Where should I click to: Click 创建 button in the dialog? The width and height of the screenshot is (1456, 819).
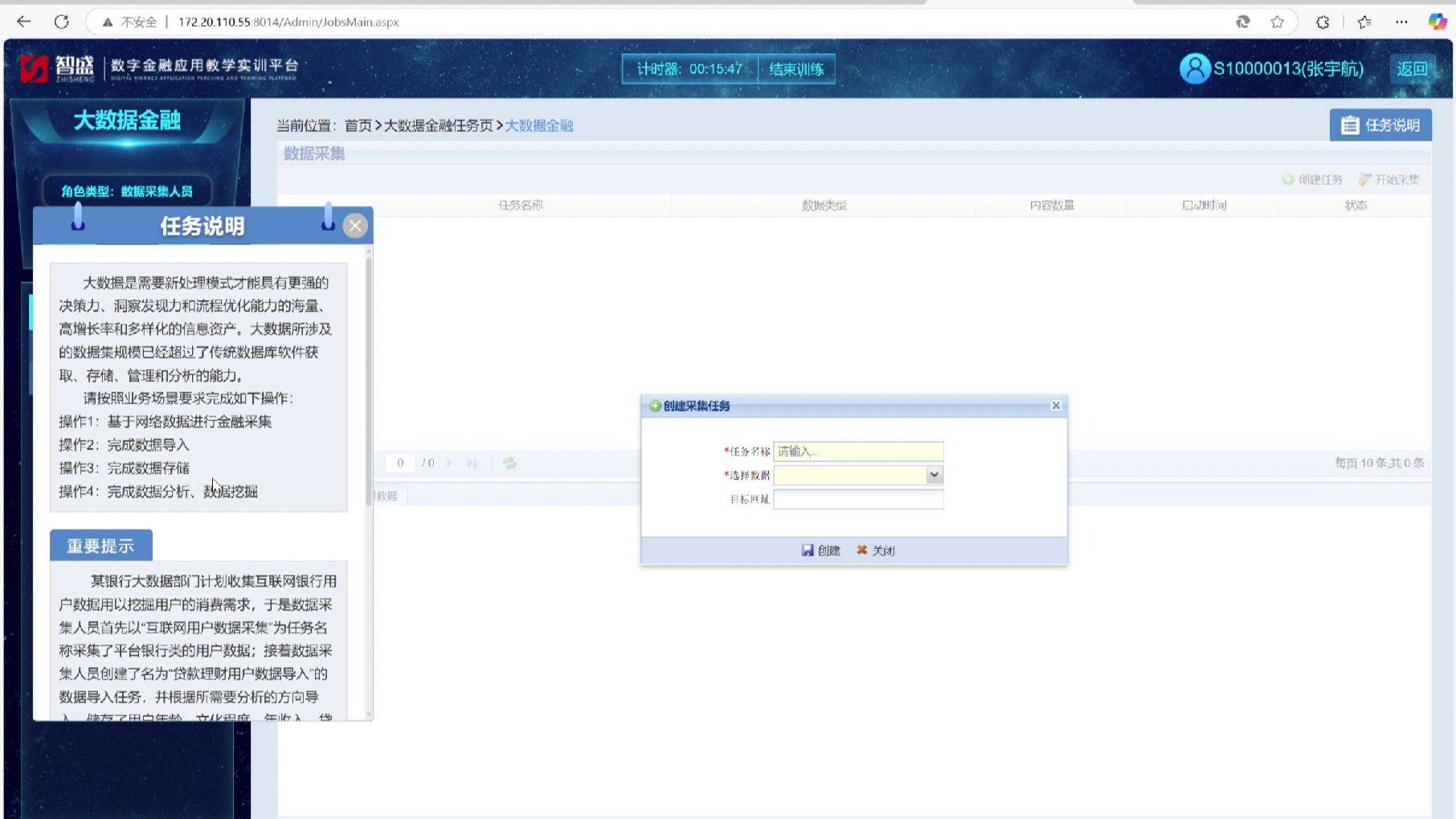[x=820, y=551]
